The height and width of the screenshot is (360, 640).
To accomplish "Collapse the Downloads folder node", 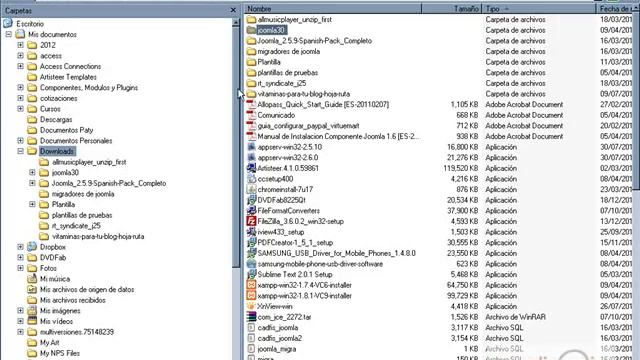I will pyautogui.click(x=20, y=151).
